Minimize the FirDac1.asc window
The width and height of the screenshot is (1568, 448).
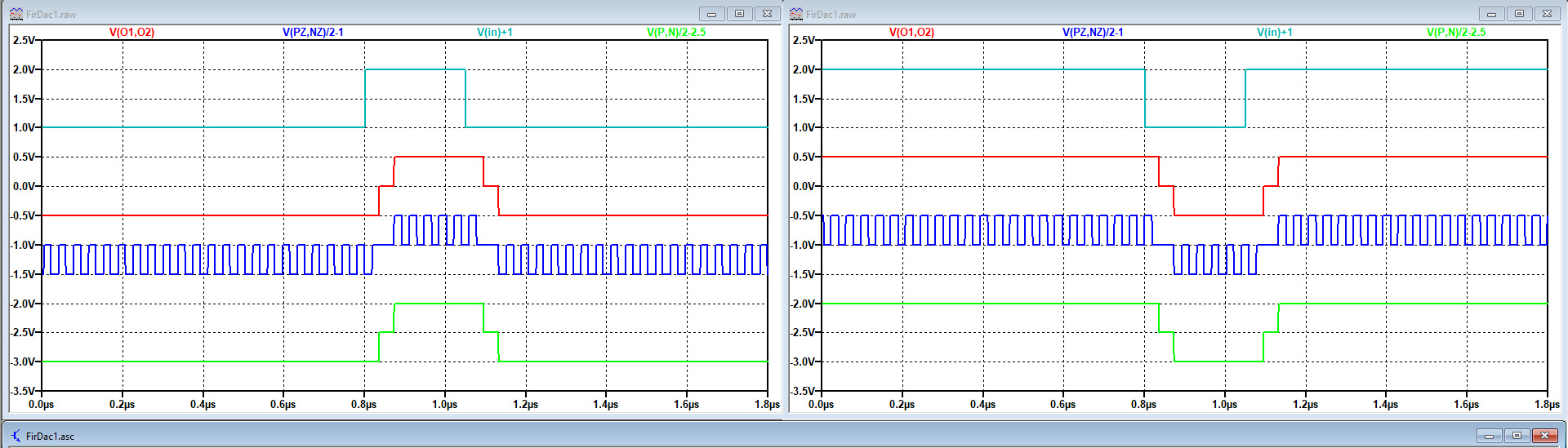[1489, 436]
